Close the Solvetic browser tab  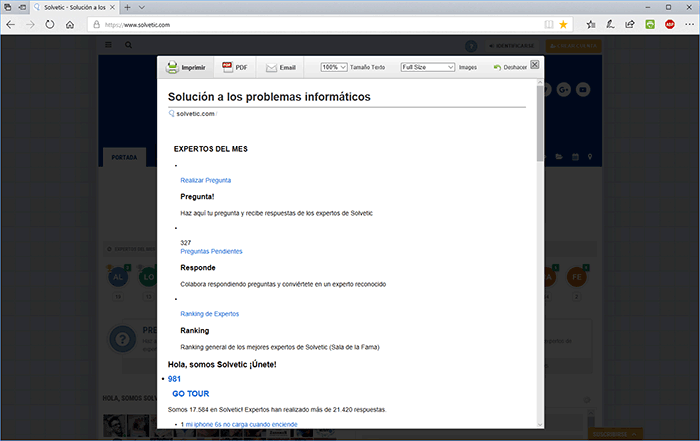[112, 7]
